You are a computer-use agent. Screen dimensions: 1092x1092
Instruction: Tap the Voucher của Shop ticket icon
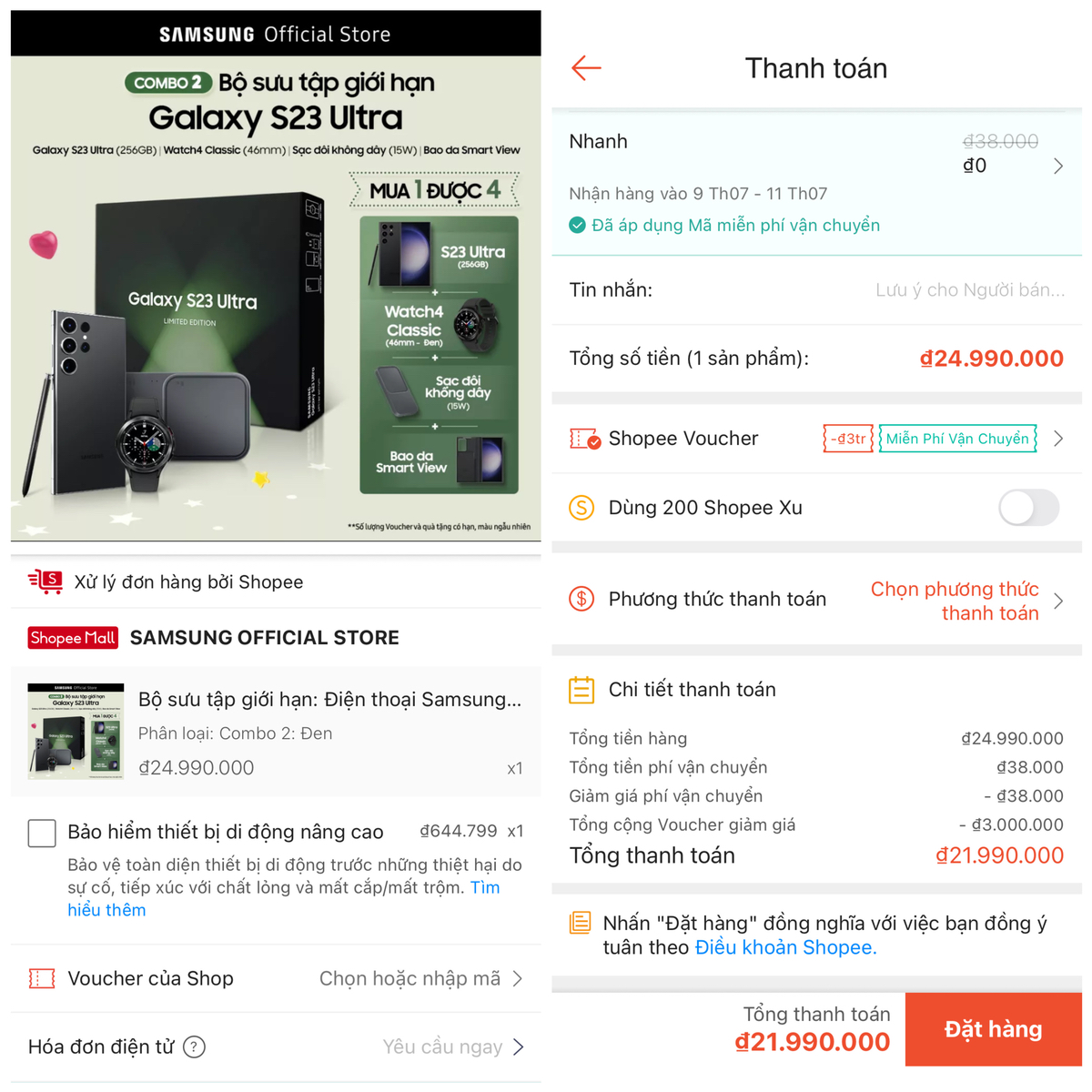tap(42, 979)
